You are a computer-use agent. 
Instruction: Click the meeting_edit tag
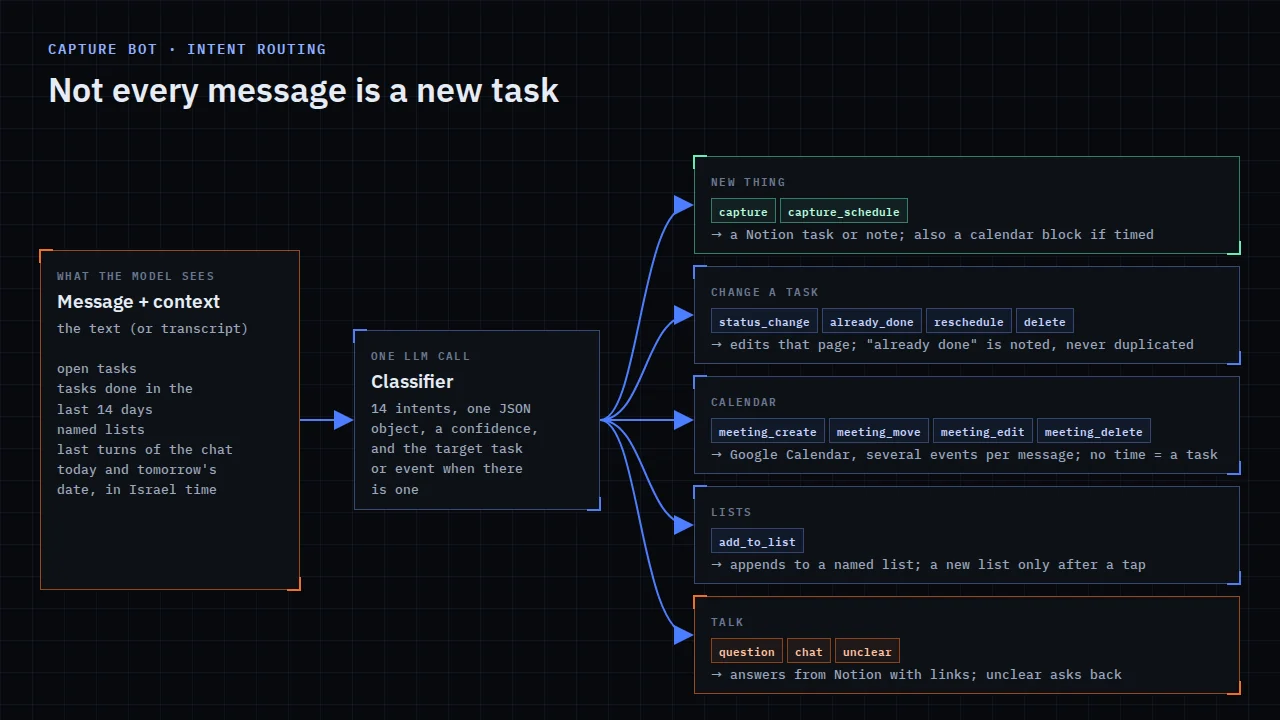point(983,431)
